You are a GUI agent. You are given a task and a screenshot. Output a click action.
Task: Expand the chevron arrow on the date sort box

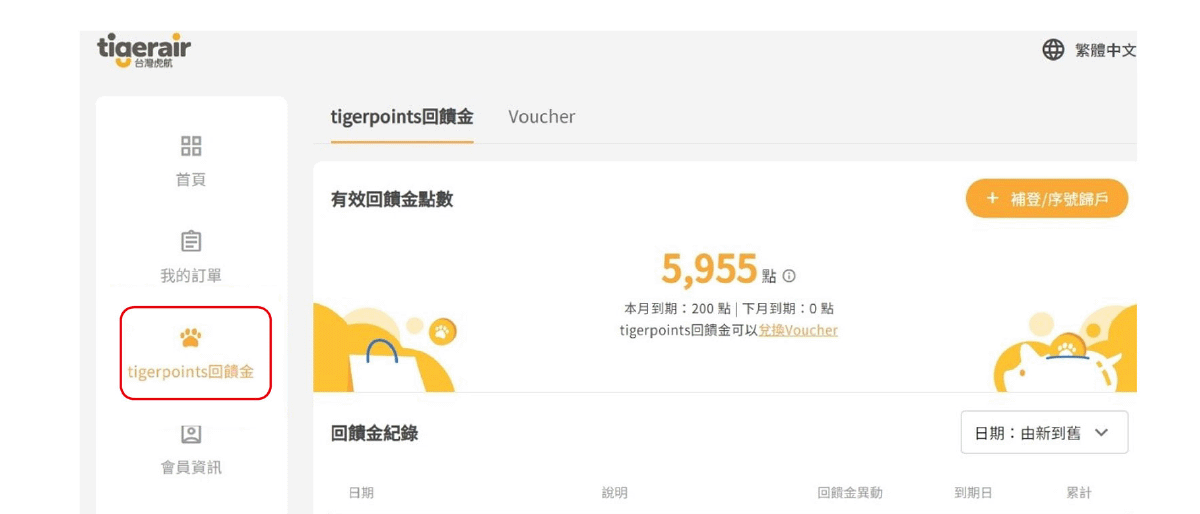1102,433
